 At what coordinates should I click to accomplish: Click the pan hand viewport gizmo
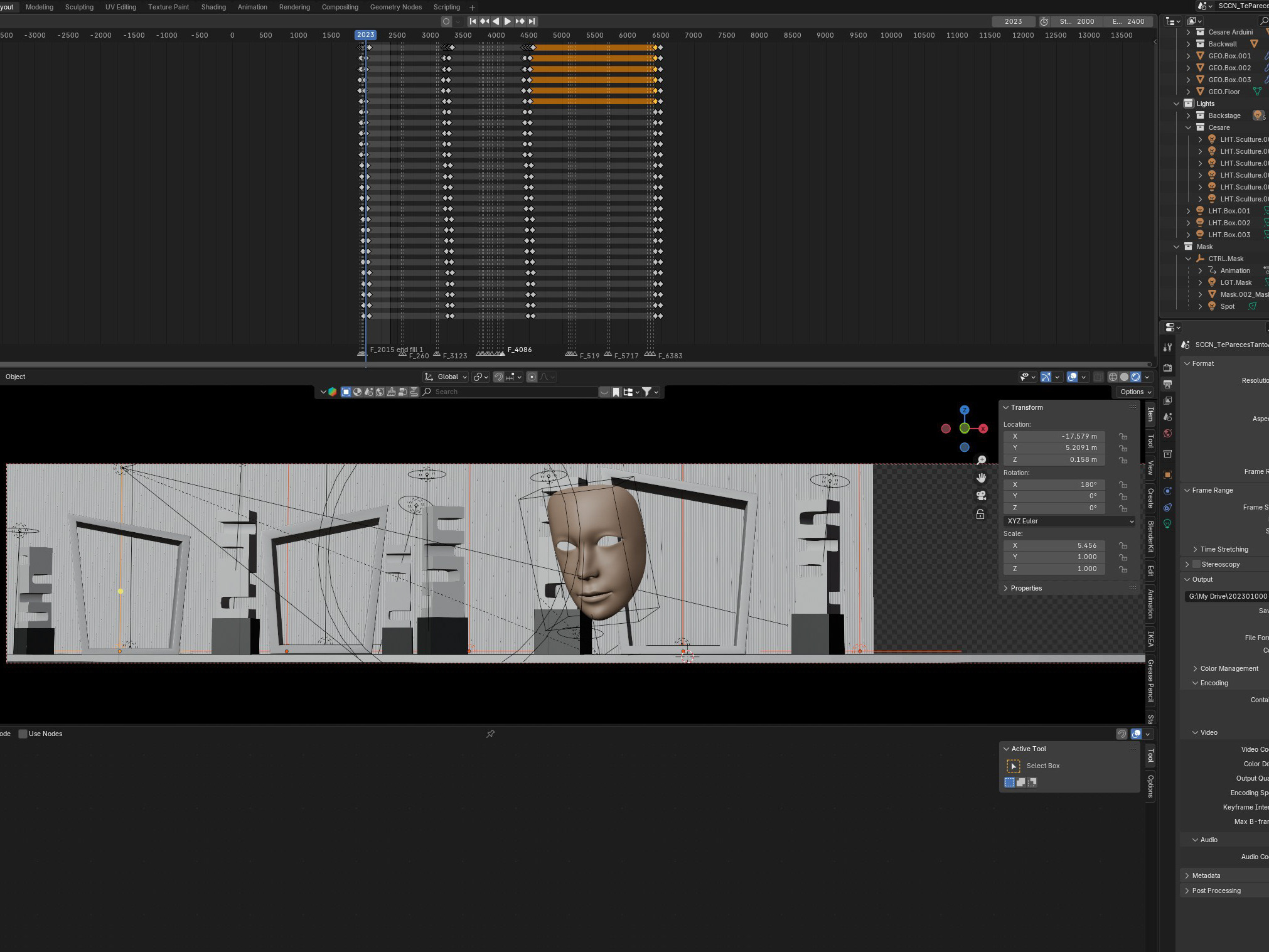[x=982, y=478]
